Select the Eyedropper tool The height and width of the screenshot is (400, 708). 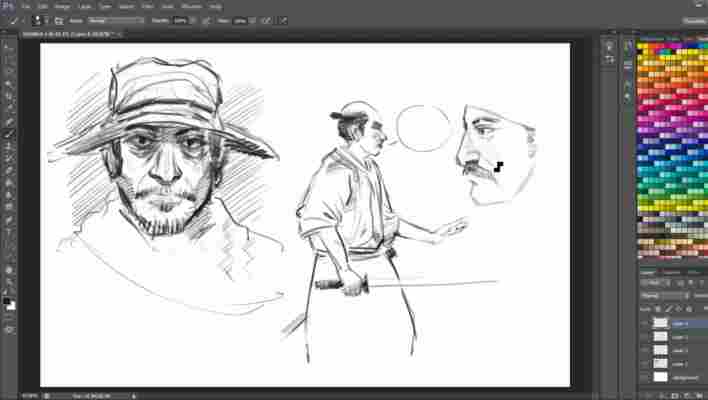tap(9, 109)
